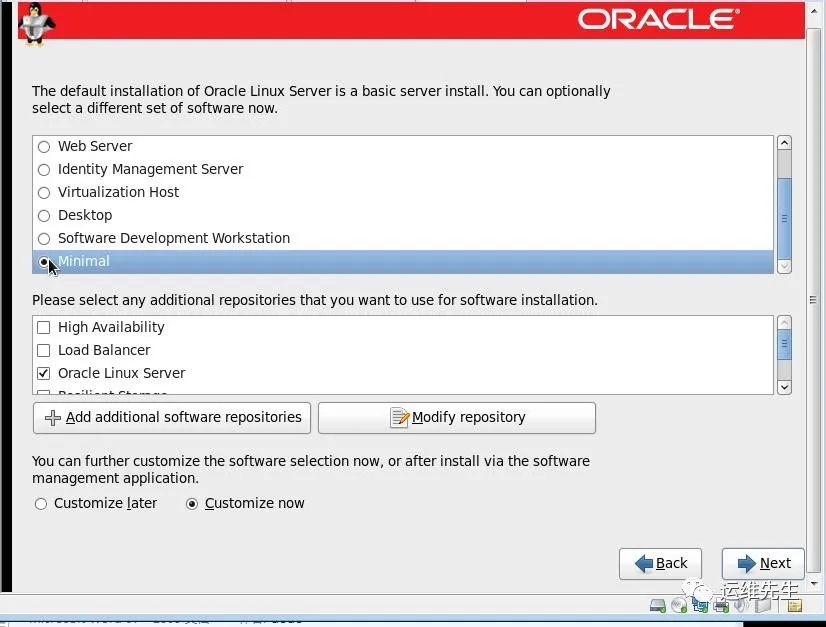Click 'Software Development Workstation' label text
Viewport: 826px width, 627px height.
pos(174,238)
